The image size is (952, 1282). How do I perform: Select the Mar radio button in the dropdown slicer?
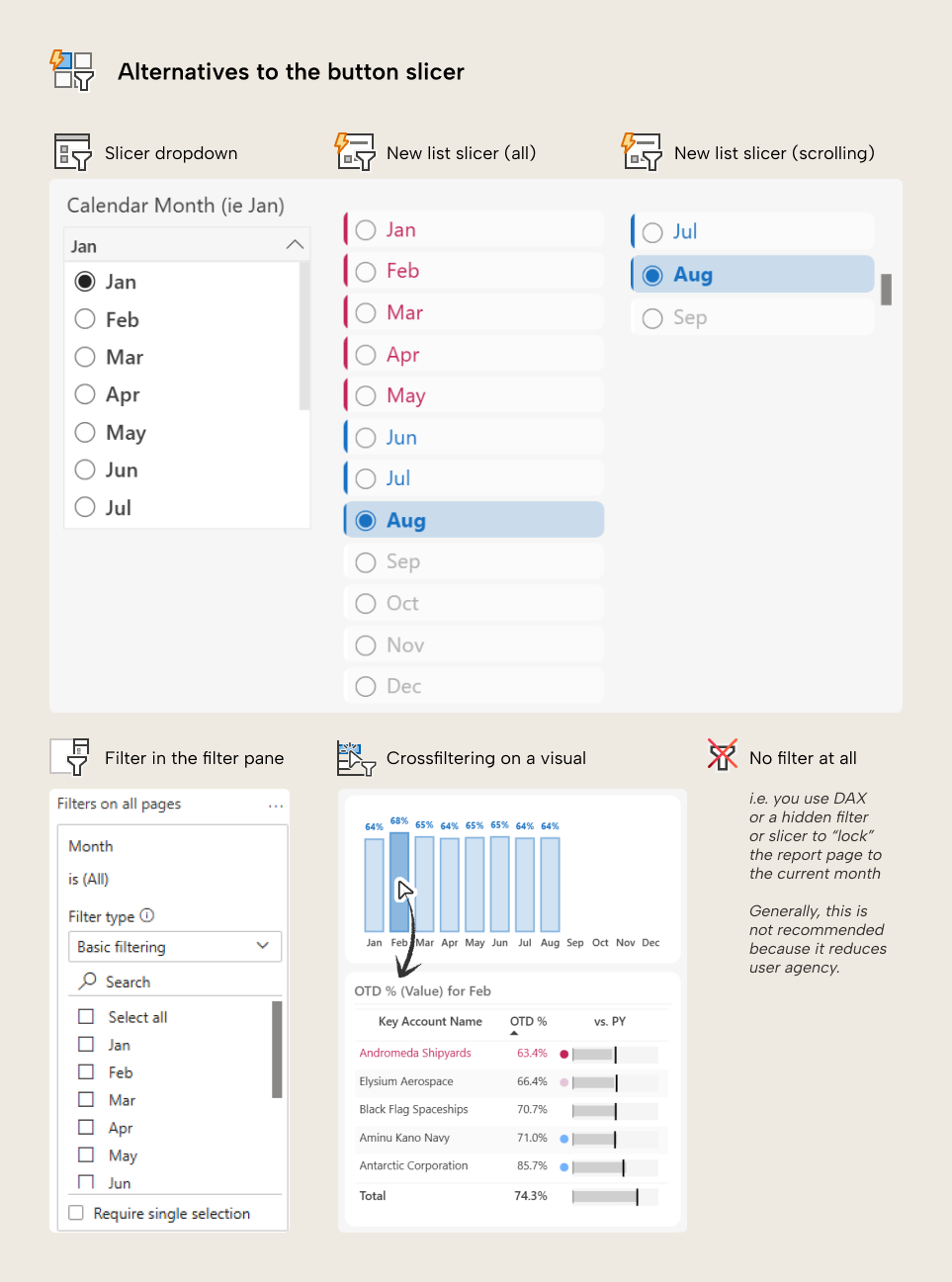click(85, 357)
